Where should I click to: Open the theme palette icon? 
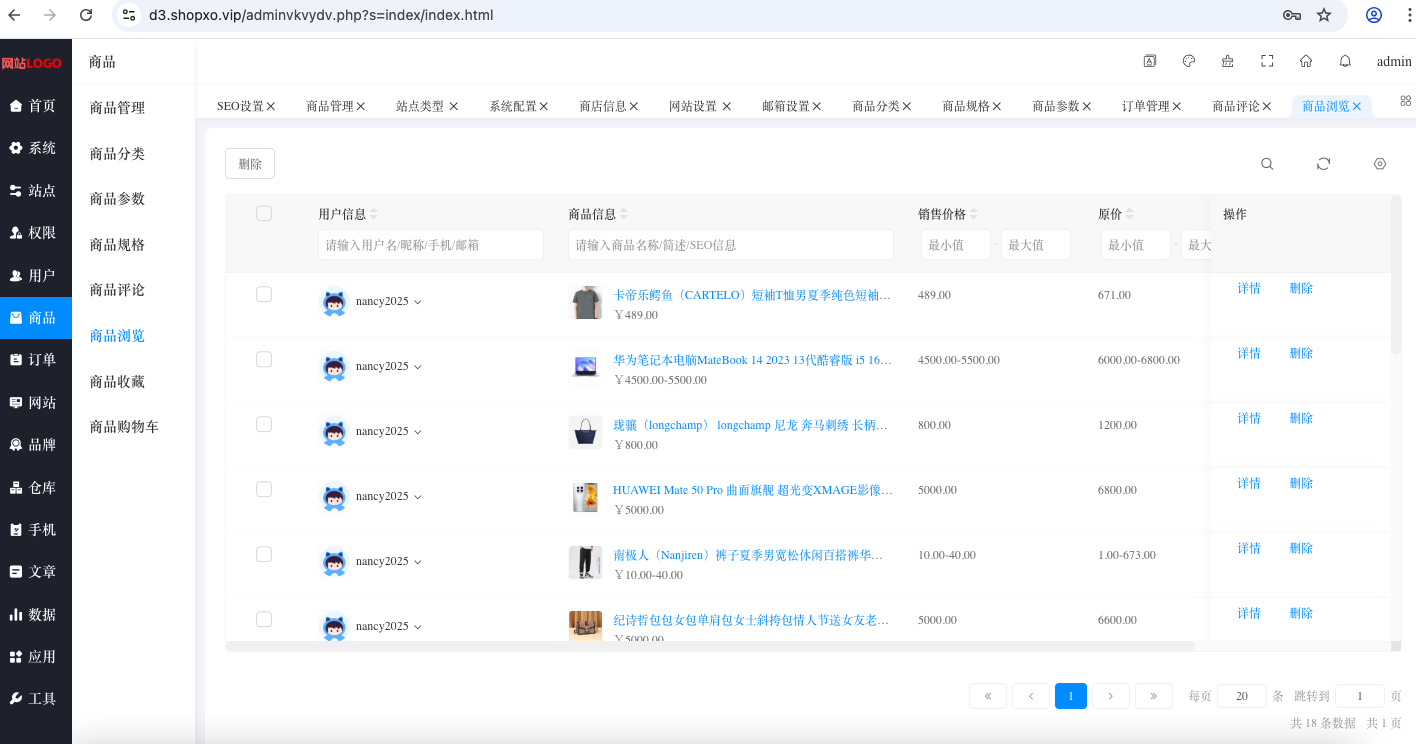[x=1189, y=61]
